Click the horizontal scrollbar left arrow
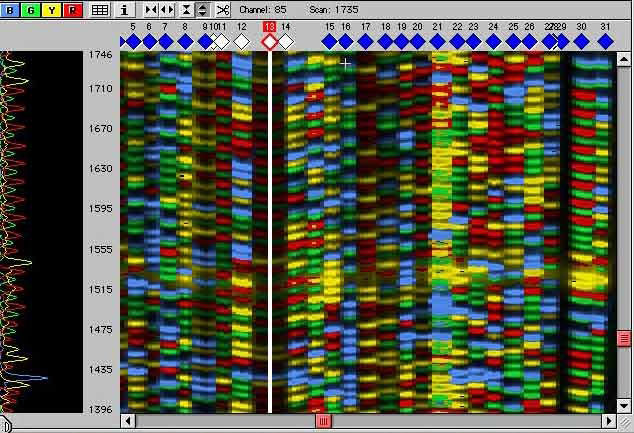 pyautogui.click(x=128, y=421)
